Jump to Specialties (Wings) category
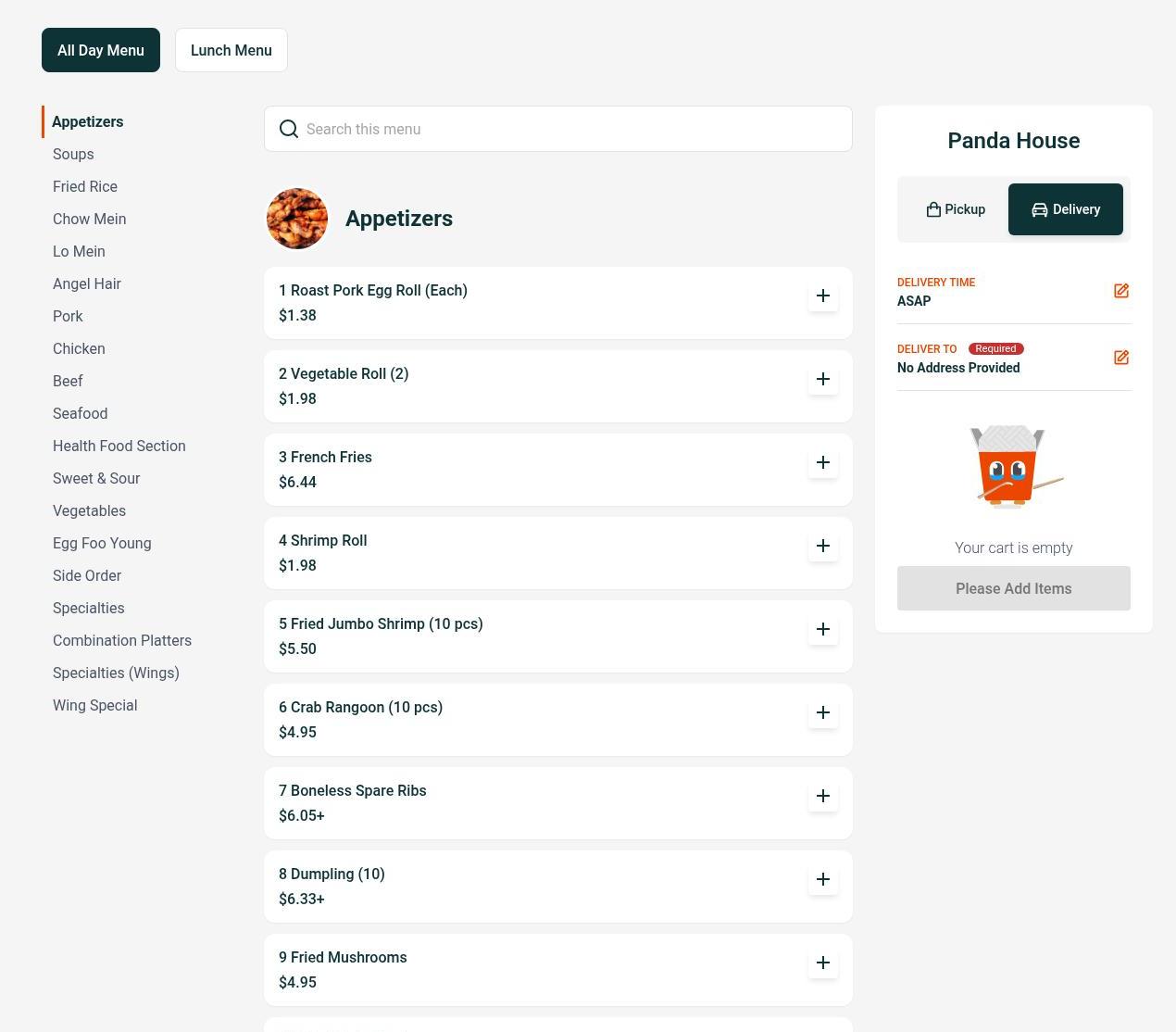Image resolution: width=1176 pixels, height=1032 pixels. coord(117,673)
